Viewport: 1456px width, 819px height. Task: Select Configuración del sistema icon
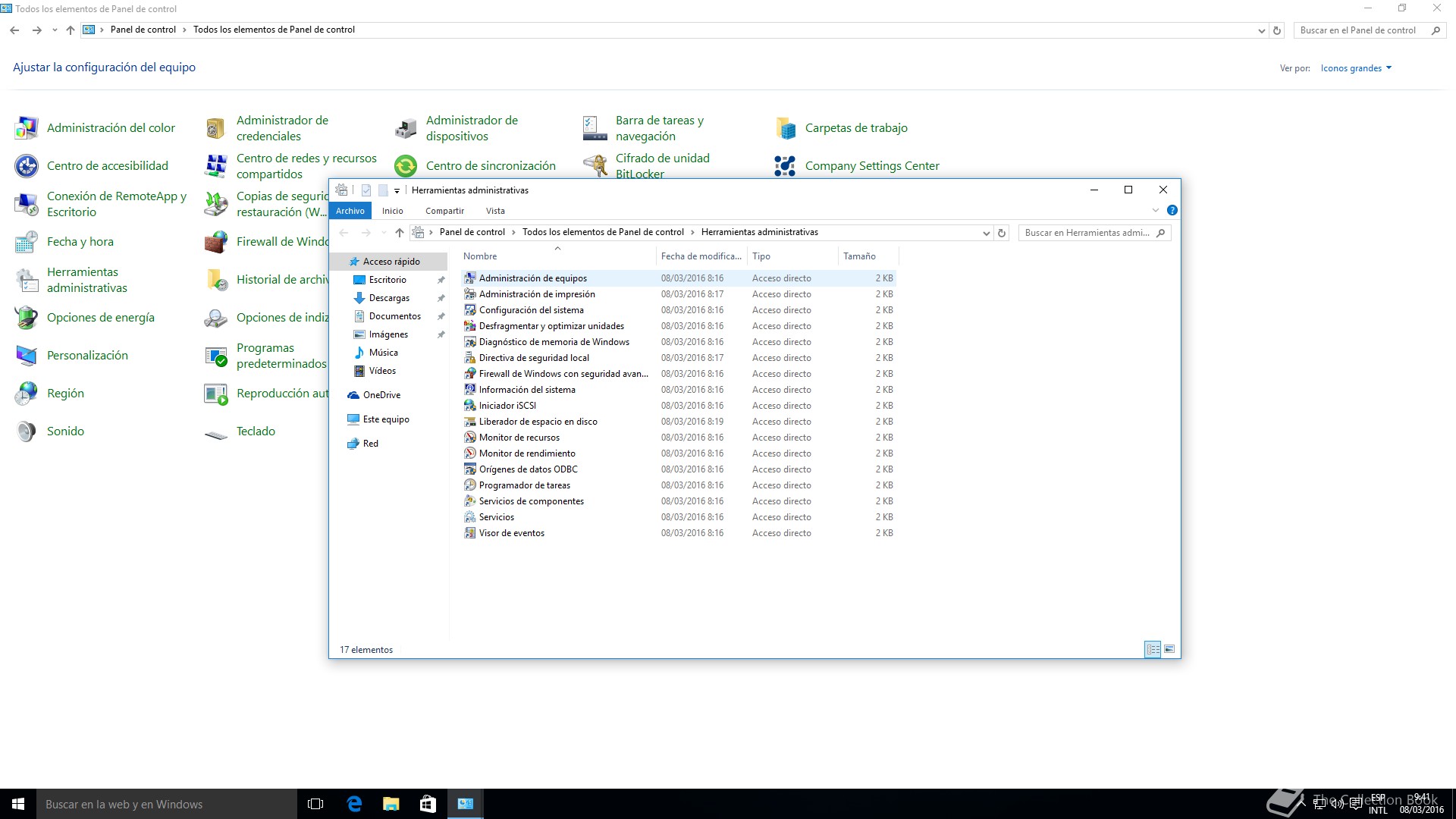470,310
